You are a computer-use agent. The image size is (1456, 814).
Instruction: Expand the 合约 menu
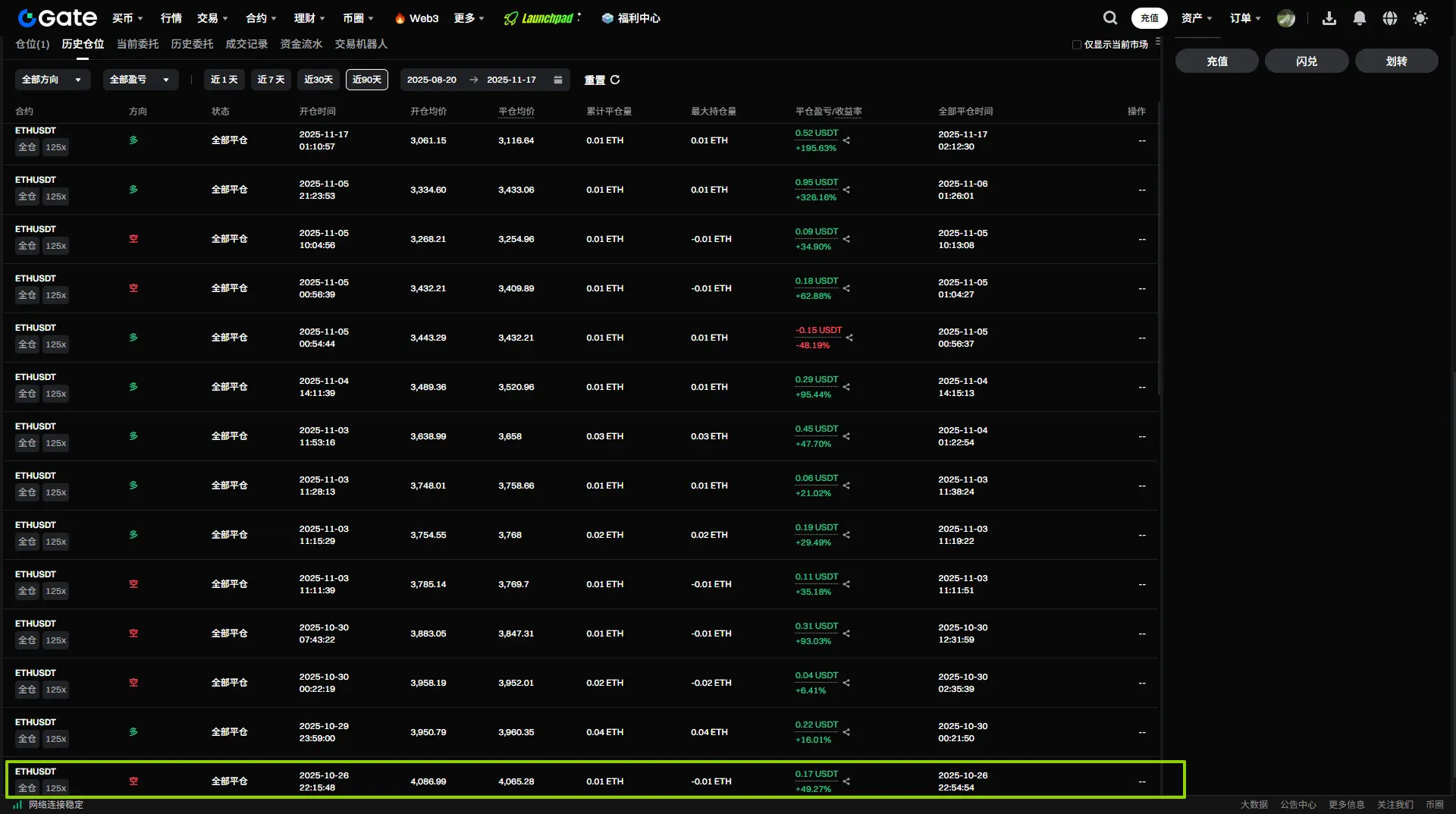pos(262,18)
